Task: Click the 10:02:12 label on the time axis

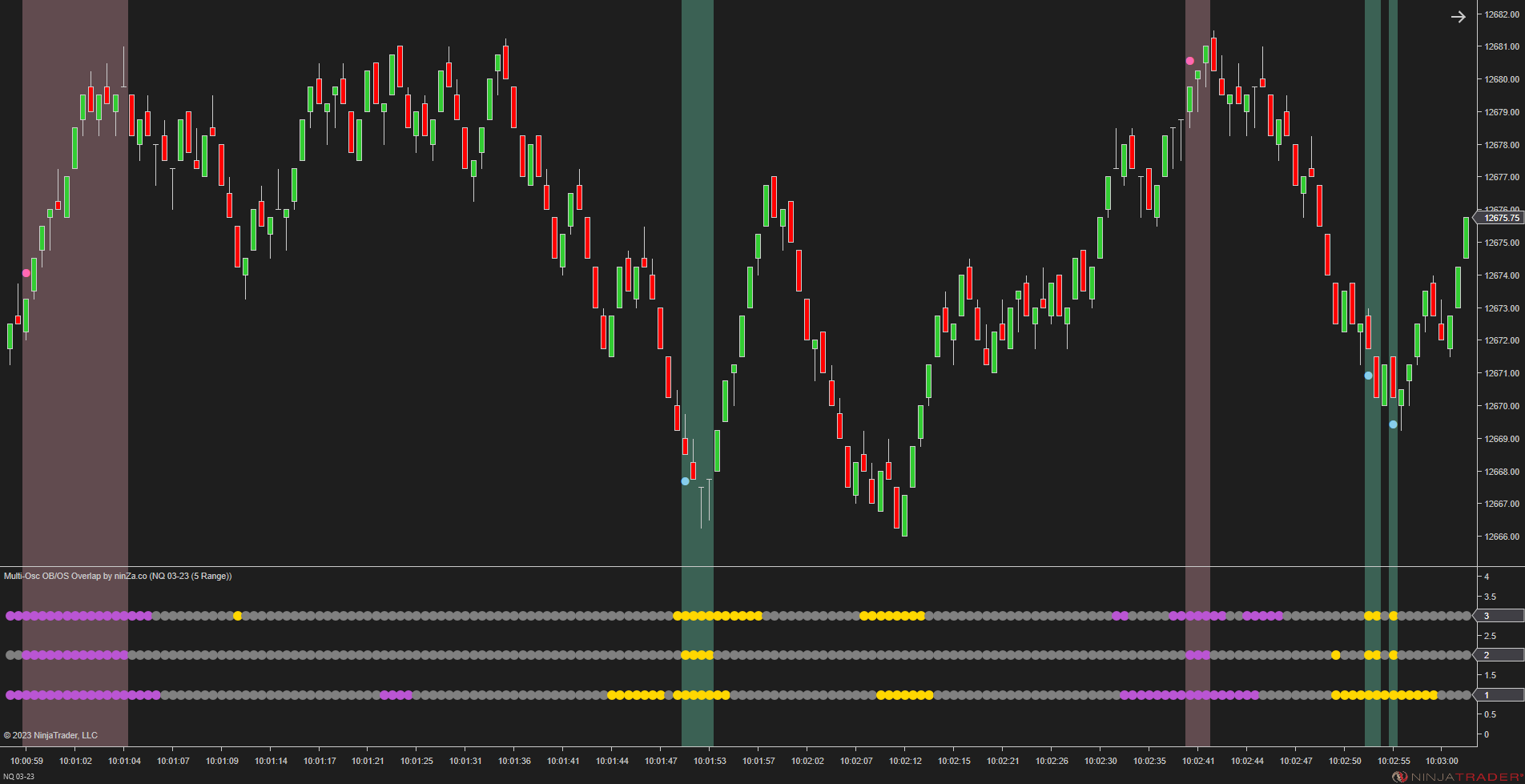Action: click(904, 759)
